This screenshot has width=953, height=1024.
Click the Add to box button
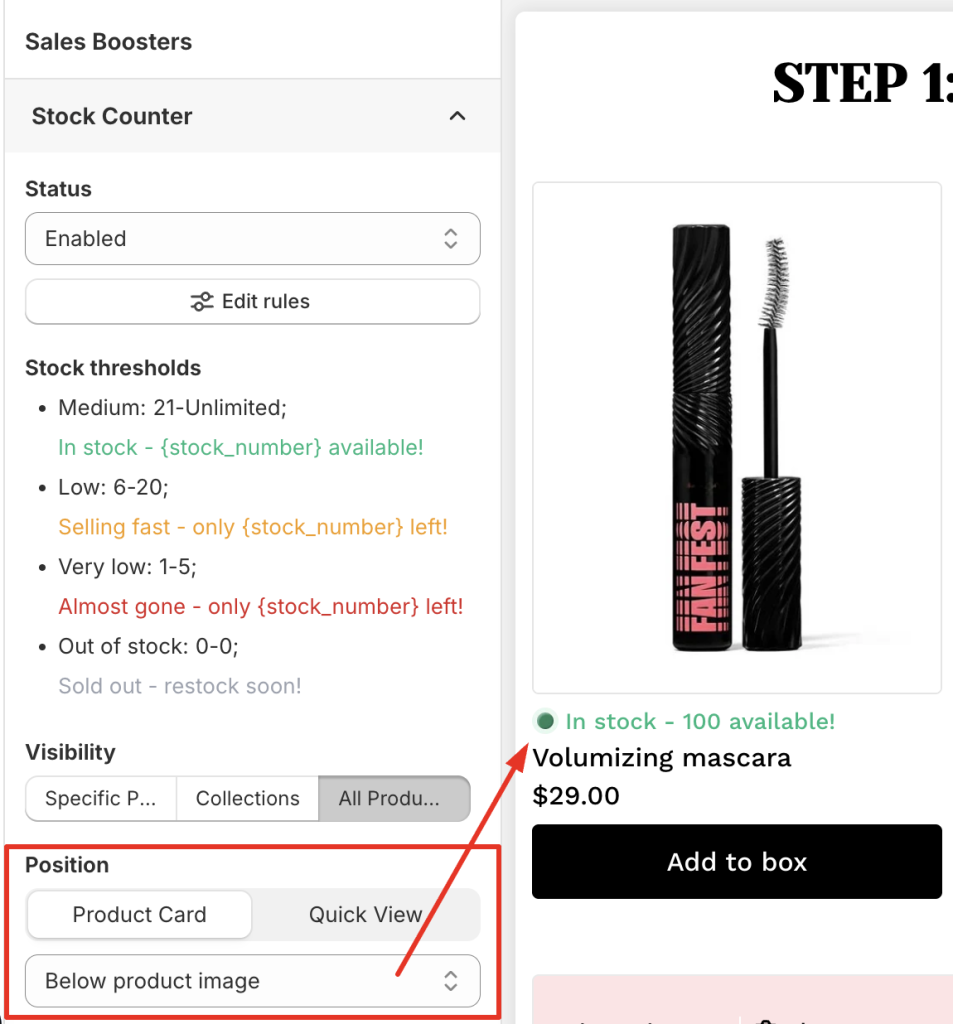click(x=737, y=862)
